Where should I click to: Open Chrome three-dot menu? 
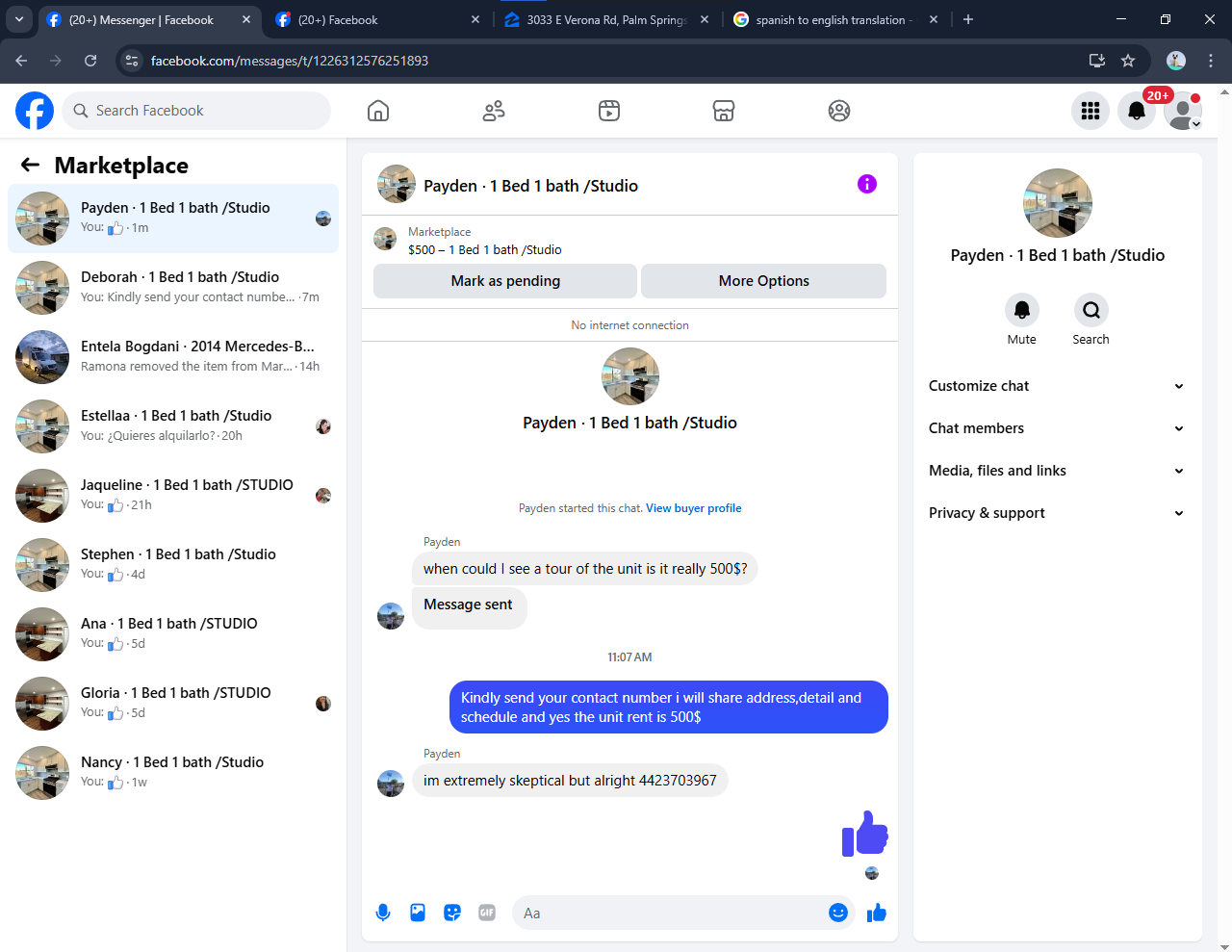click(1211, 61)
